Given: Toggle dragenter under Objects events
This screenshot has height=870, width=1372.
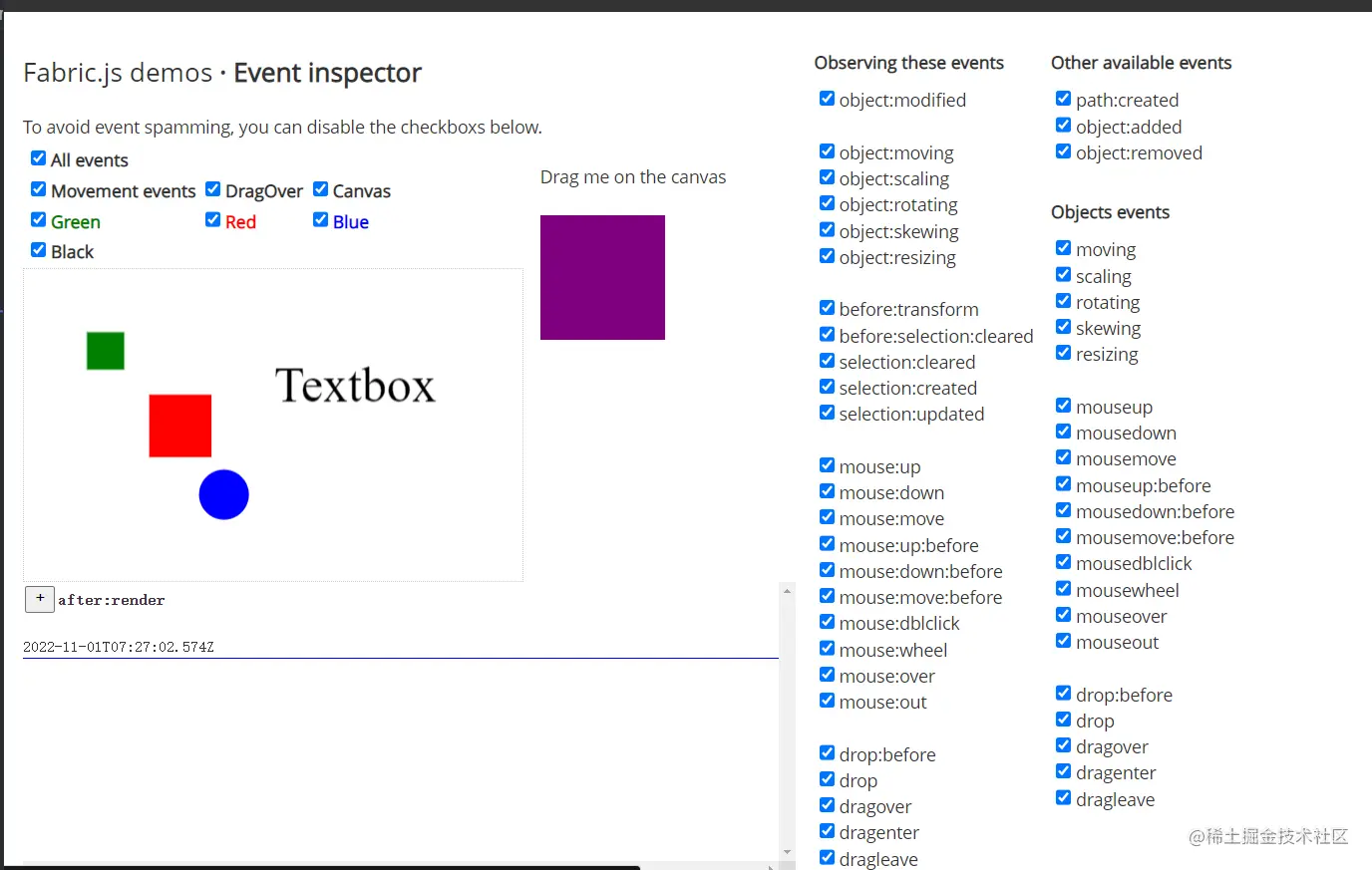Looking at the screenshot, I should tap(1063, 771).
